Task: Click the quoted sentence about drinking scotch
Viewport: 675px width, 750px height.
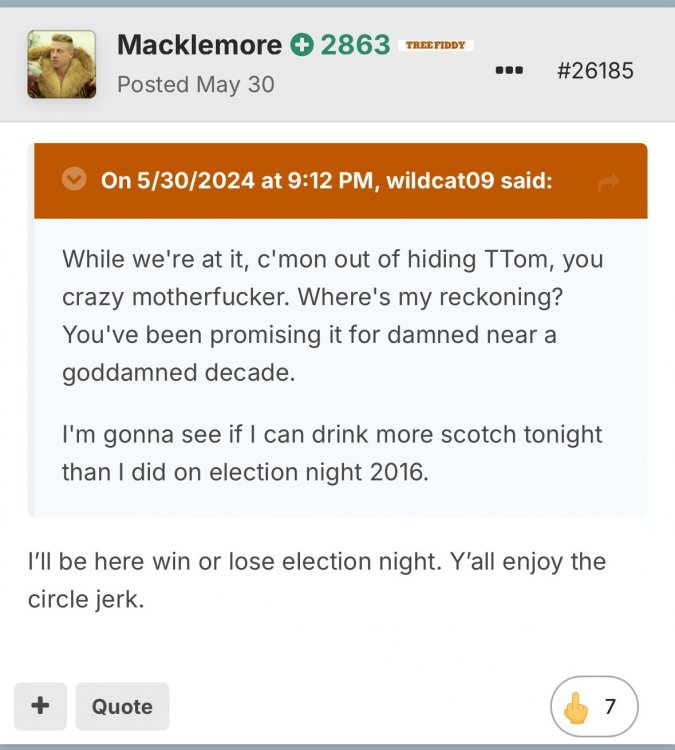Action: [x=332, y=452]
